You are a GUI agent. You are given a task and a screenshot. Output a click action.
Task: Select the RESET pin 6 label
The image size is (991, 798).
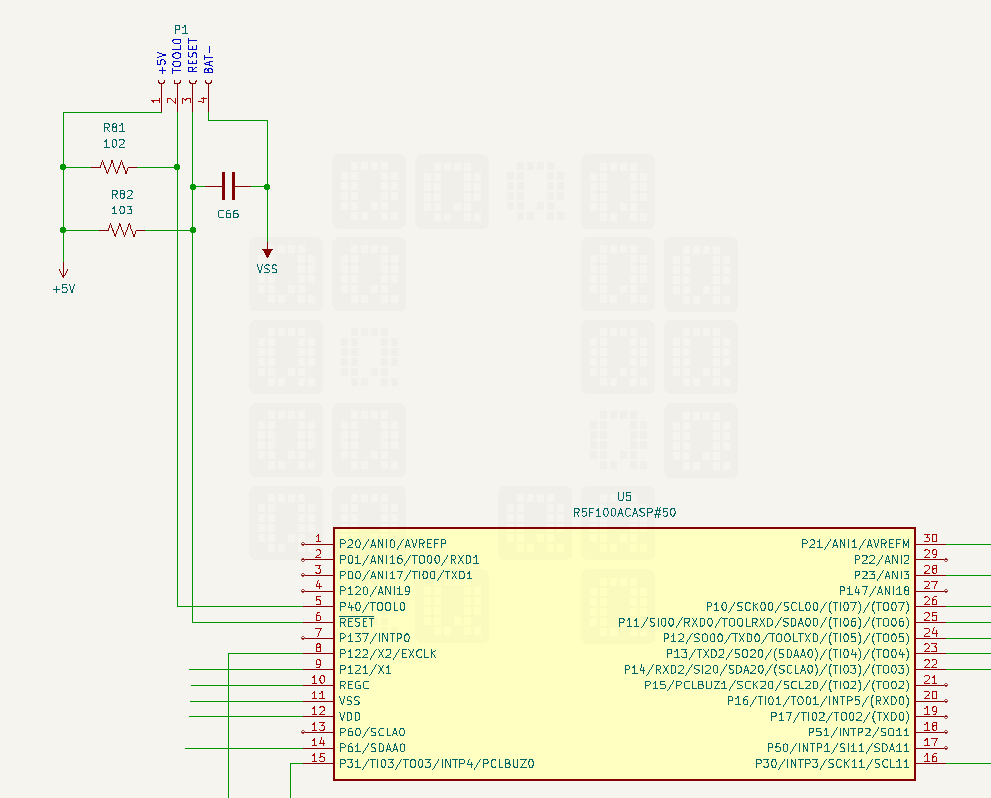(356, 622)
